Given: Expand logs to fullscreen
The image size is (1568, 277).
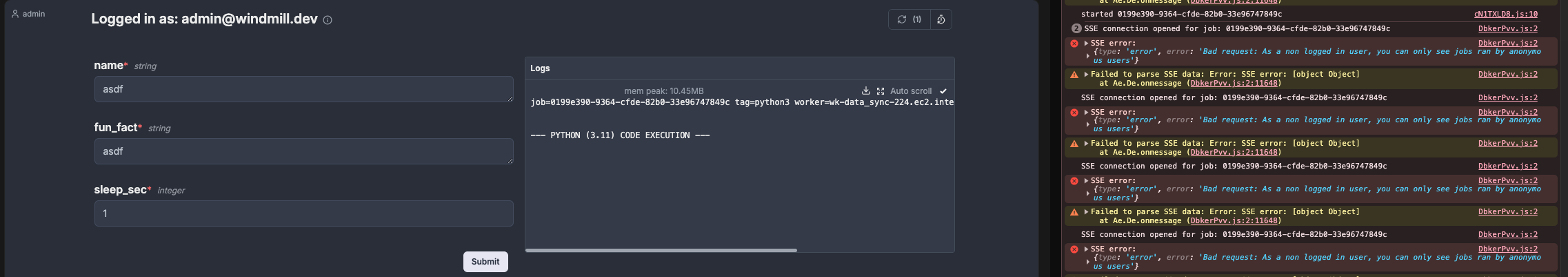Looking at the screenshot, I should [881, 91].
